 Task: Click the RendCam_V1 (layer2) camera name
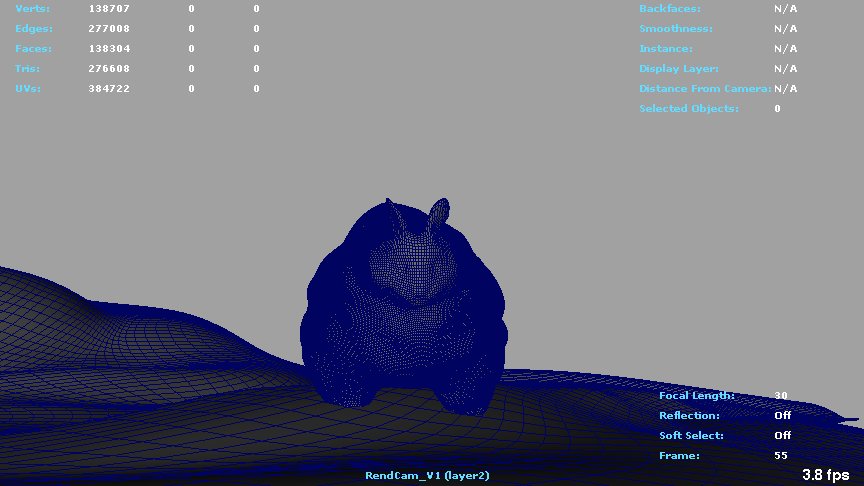pyautogui.click(x=427, y=476)
